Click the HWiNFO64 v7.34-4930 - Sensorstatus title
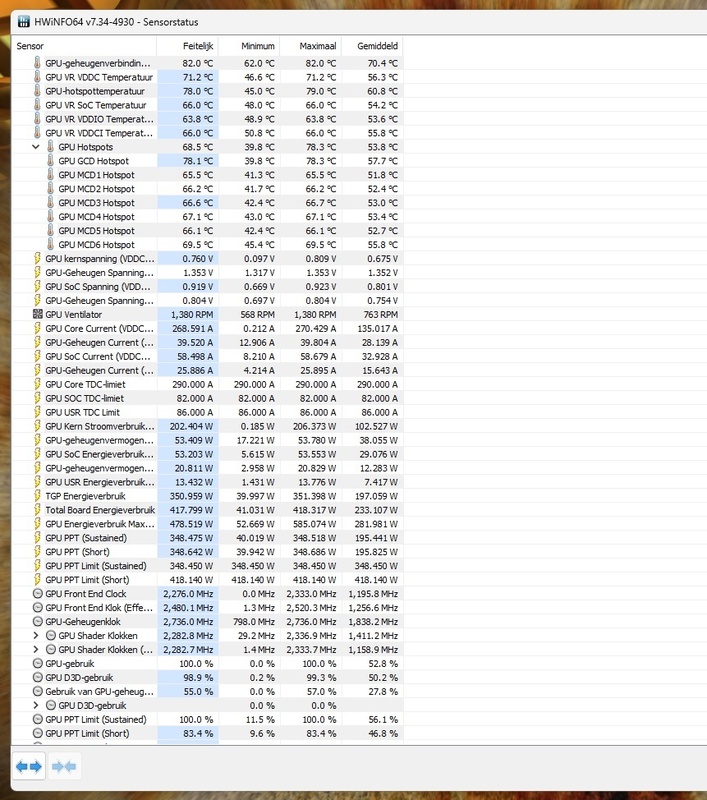 coord(116,22)
